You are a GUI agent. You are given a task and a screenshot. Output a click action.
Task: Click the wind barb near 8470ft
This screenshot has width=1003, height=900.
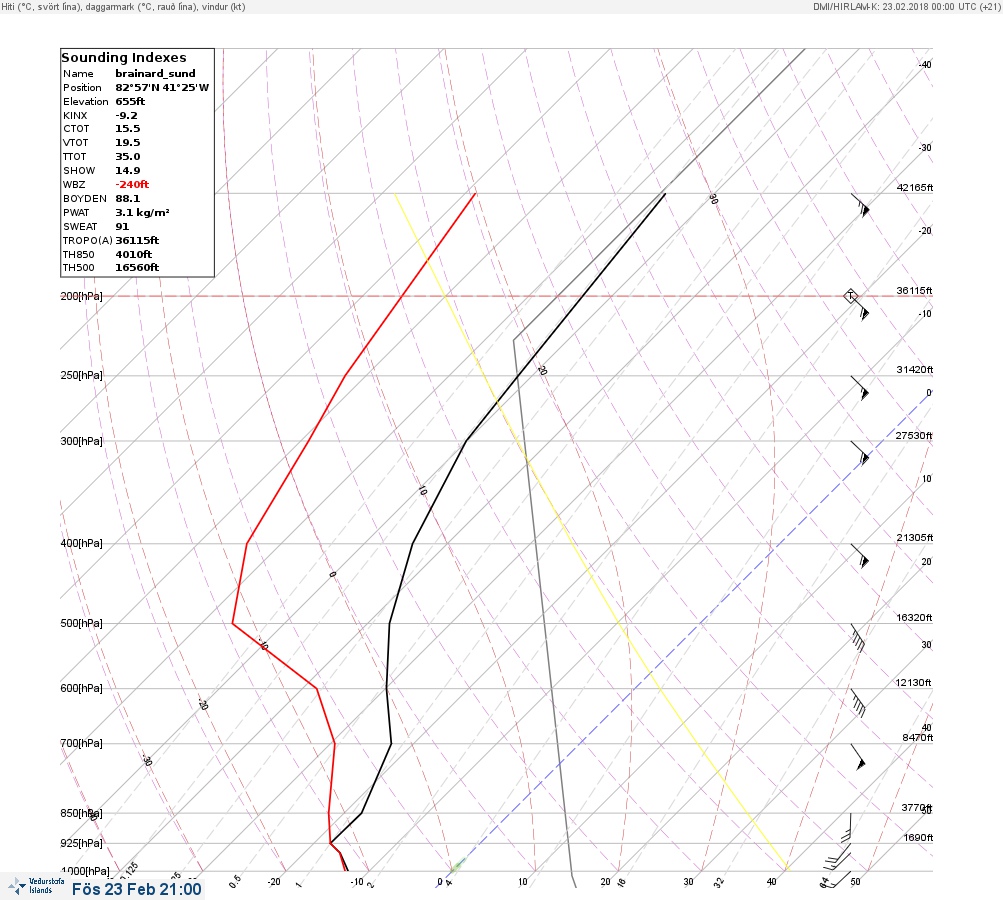858,757
